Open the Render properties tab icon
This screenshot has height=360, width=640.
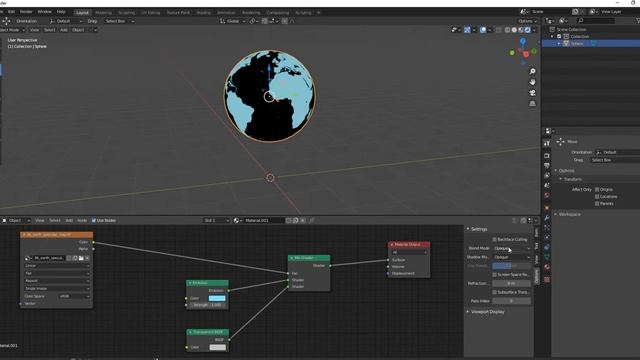coord(547,156)
